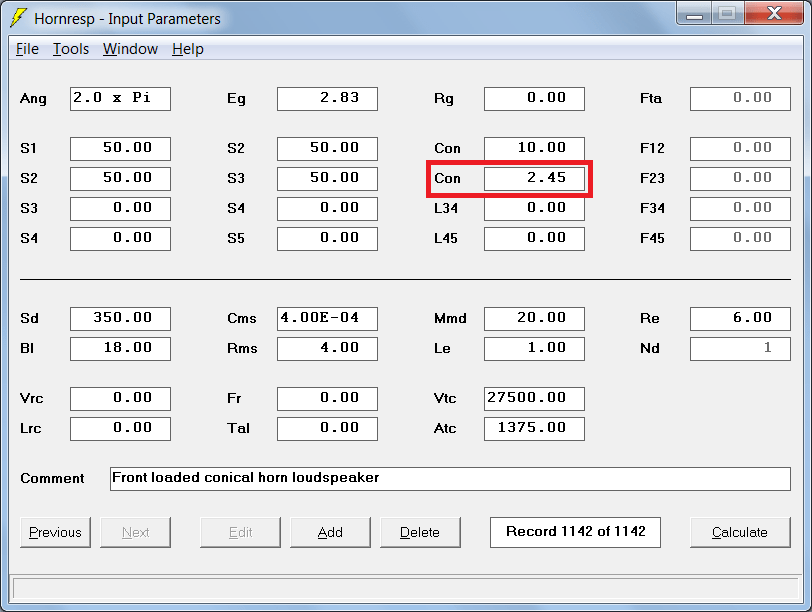This screenshot has height=612, width=812.
Task: Click the Vrc input field
Action: click(x=120, y=399)
